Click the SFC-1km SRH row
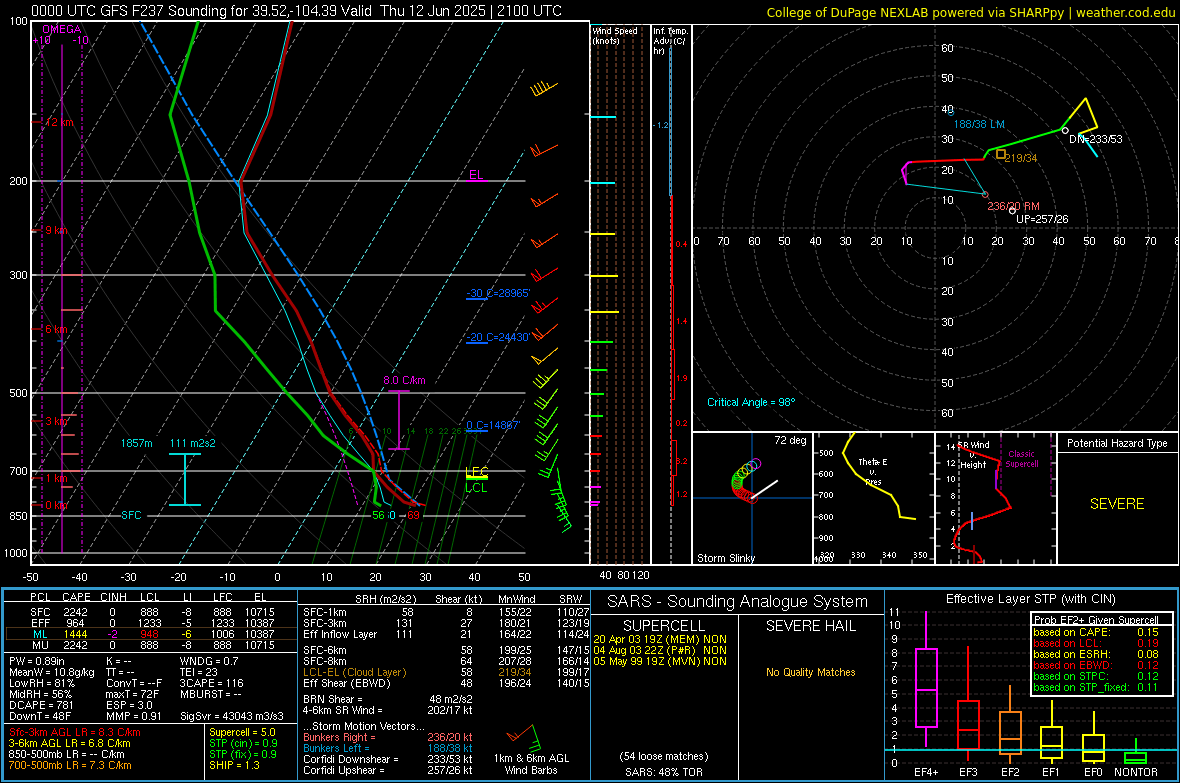 [x=446, y=612]
